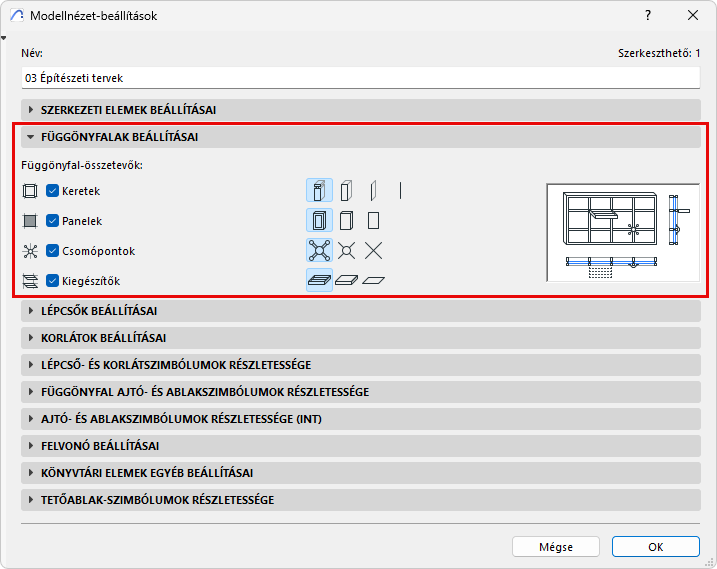Image resolution: width=717 pixels, height=569 pixels.
Task: Click the Szerkeszthető: 1 label
Action: [659, 53]
